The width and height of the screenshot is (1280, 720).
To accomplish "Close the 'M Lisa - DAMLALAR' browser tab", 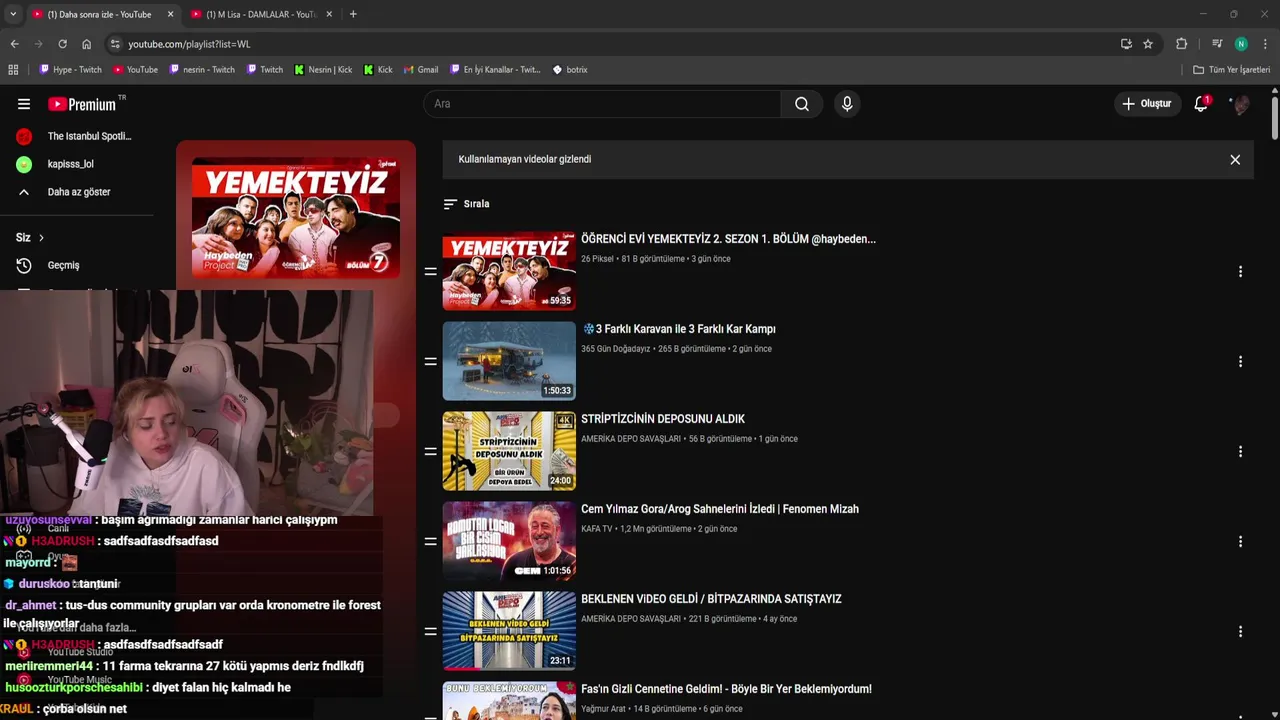I will pos(329,14).
